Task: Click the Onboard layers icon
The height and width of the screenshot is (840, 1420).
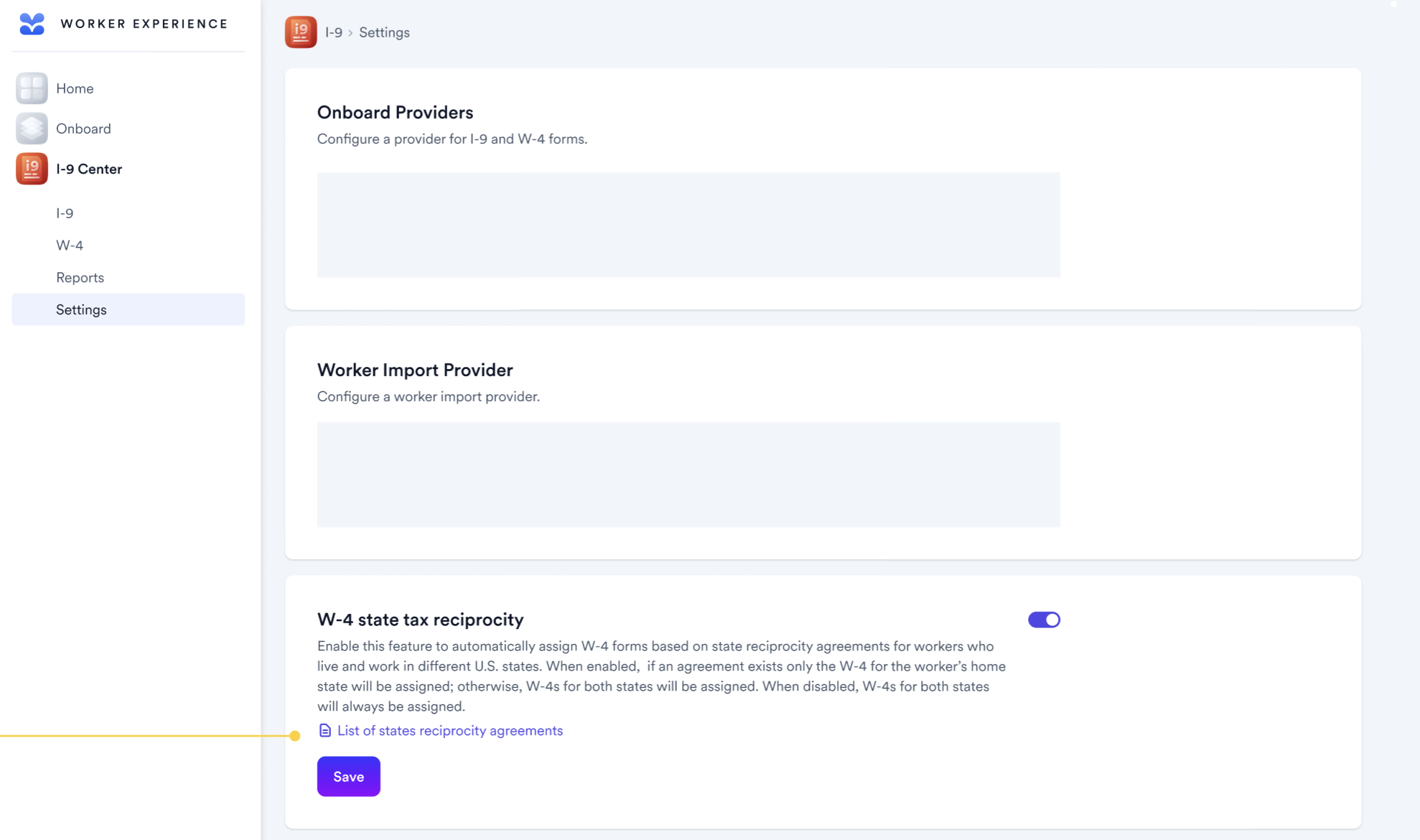Action: click(32, 129)
